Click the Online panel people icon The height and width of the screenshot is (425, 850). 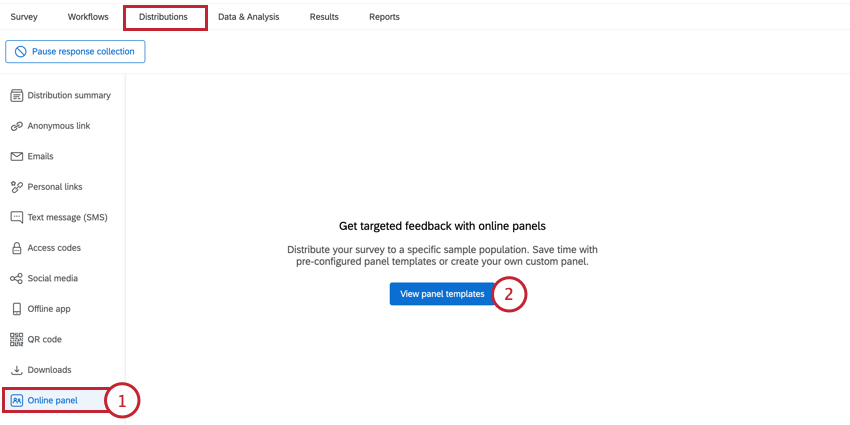[17, 401]
